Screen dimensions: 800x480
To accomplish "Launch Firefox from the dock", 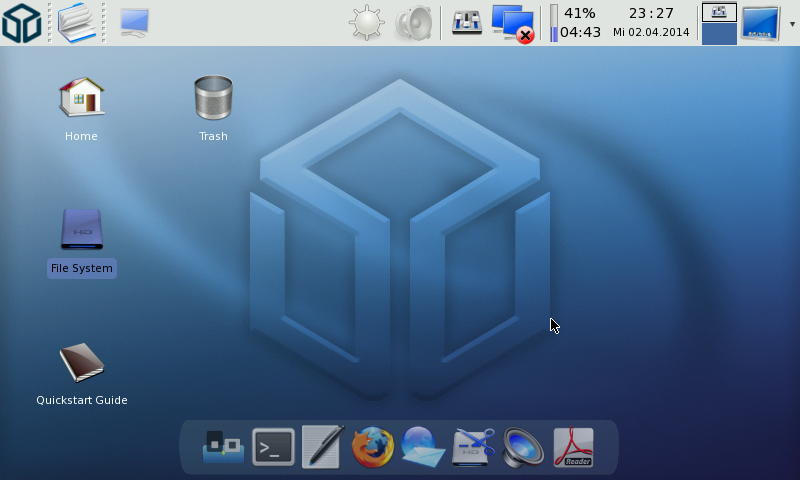I will coord(373,447).
